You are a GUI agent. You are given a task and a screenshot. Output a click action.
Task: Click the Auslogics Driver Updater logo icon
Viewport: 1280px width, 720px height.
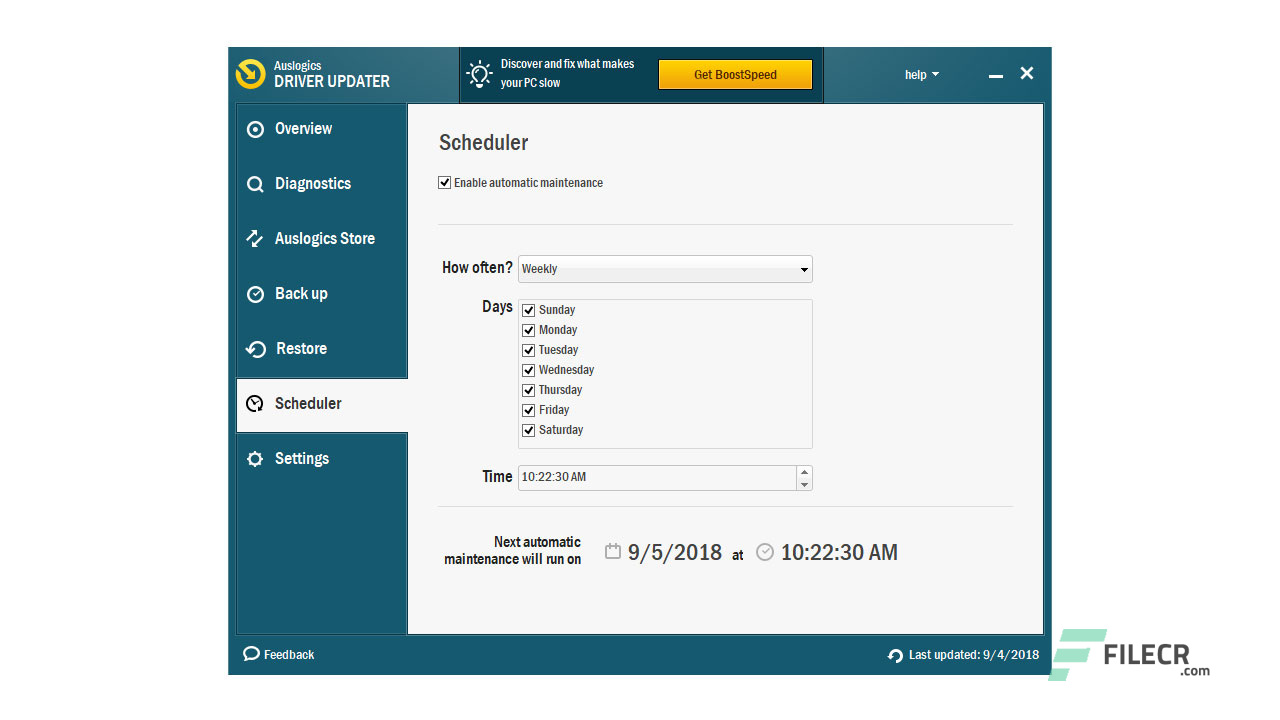coord(250,74)
